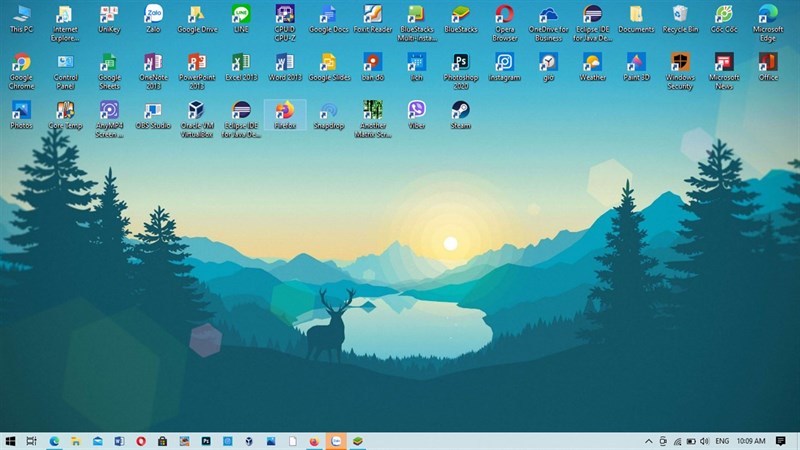
Task: Click the Viber desktop icon
Action: coord(416,111)
